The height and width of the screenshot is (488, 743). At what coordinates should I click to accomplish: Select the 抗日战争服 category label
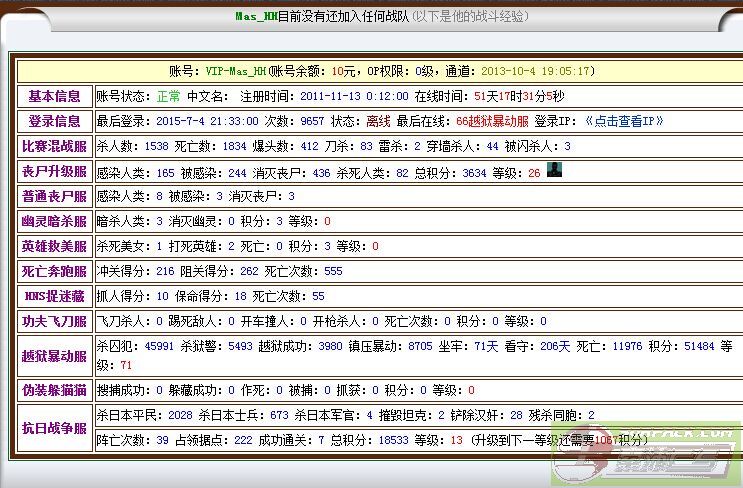point(54,428)
